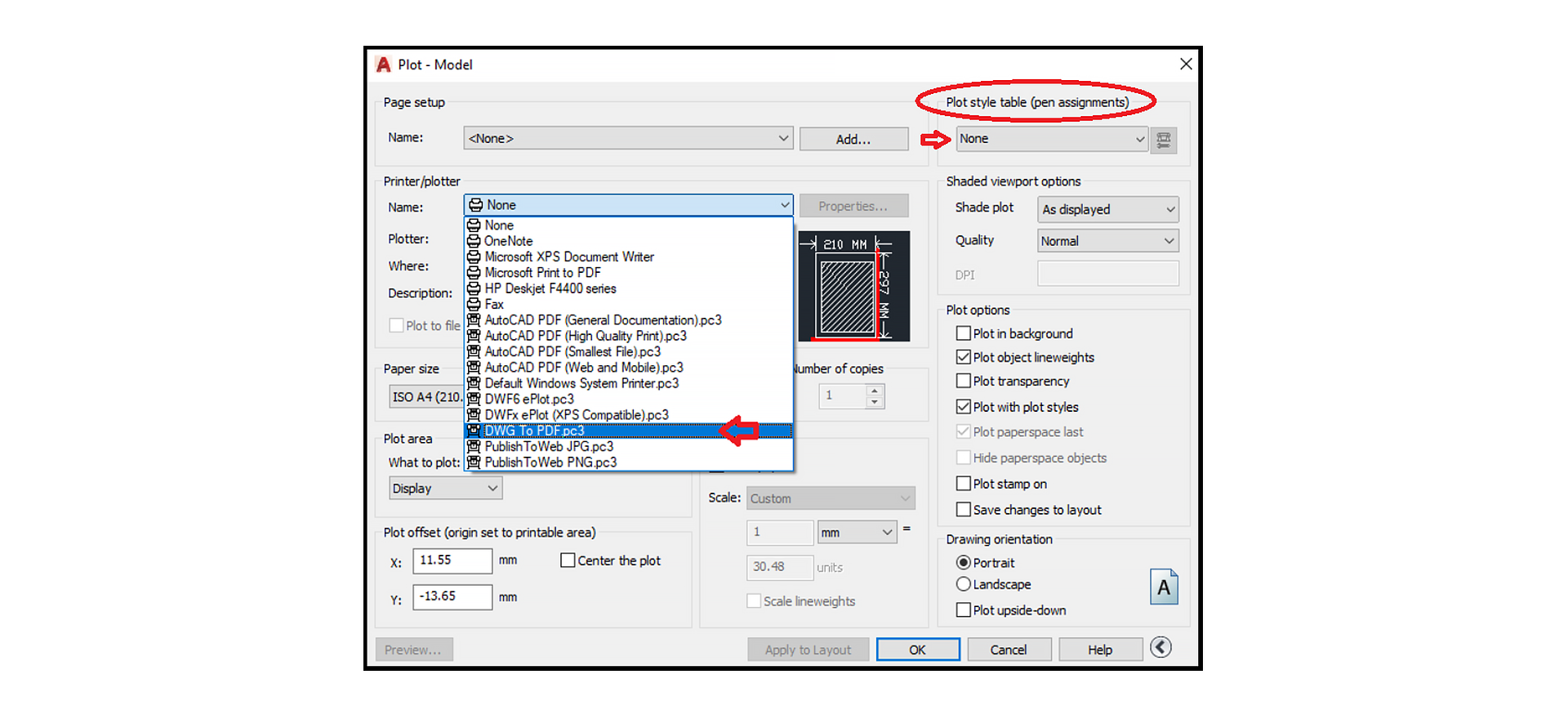The height and width of the screenshot is (728, 1568).
Task: Select Fax from printer list
Action: tap(629, 304)
